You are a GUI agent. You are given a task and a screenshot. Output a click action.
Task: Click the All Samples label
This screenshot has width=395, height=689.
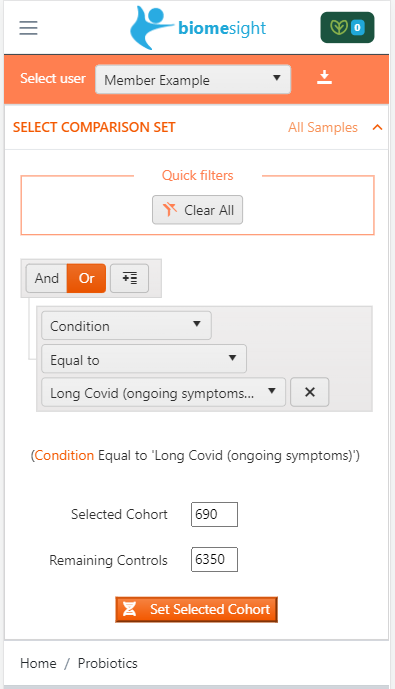point(323,127)
